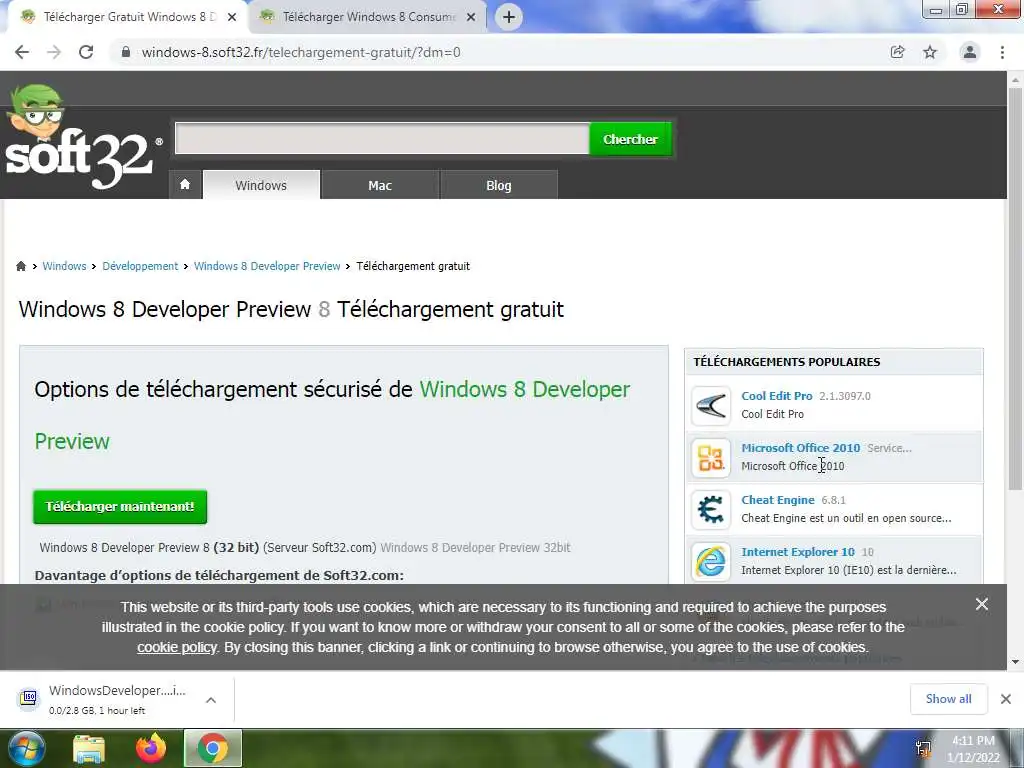The height and width of the screenshot is (768, 1024).
Task: Bookmark this page with the star icon
Action: (x=930, y=52)
